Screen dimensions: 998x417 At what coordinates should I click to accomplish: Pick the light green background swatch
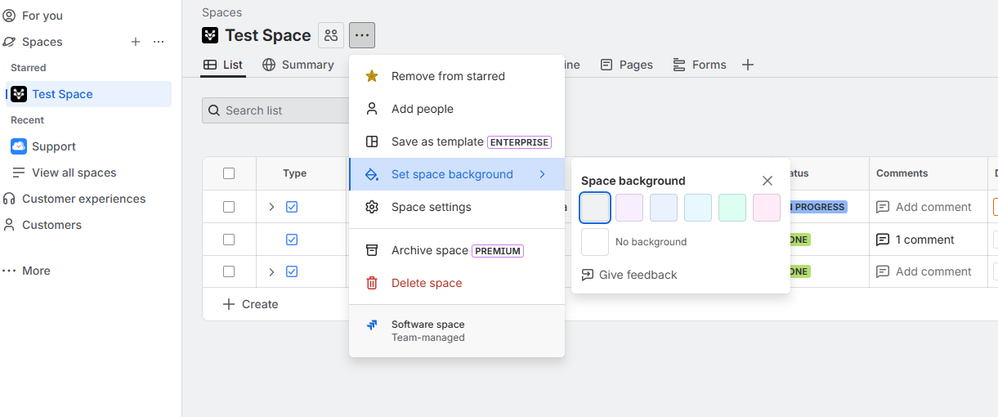(x=732, y=208)
